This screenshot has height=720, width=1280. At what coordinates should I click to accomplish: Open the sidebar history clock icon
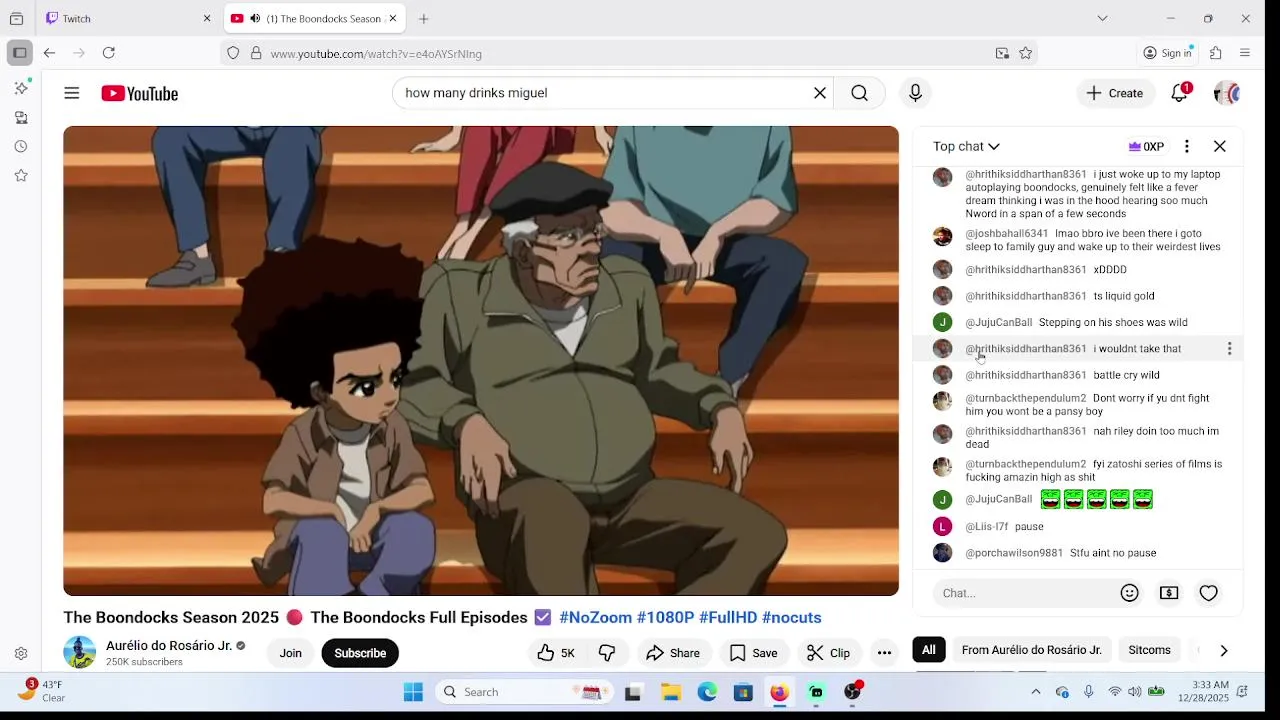(x=21, y=146)
